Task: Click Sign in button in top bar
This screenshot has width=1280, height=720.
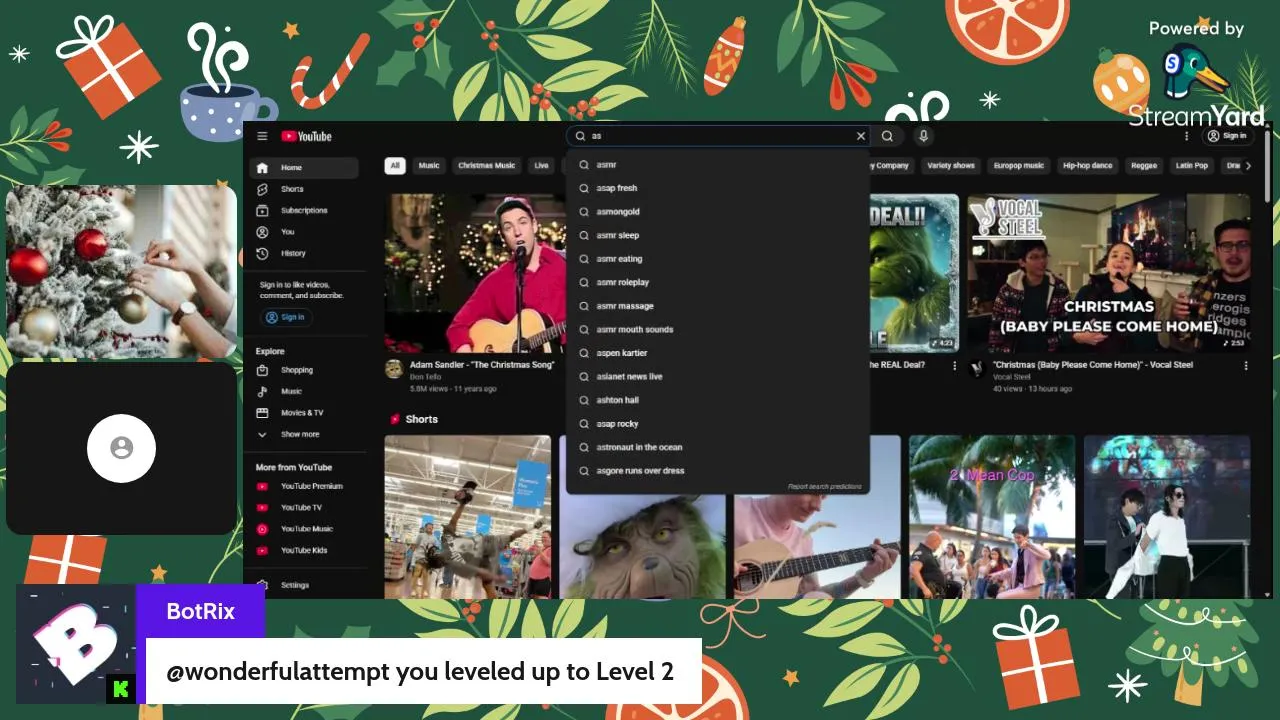Action: point(1227,136)
